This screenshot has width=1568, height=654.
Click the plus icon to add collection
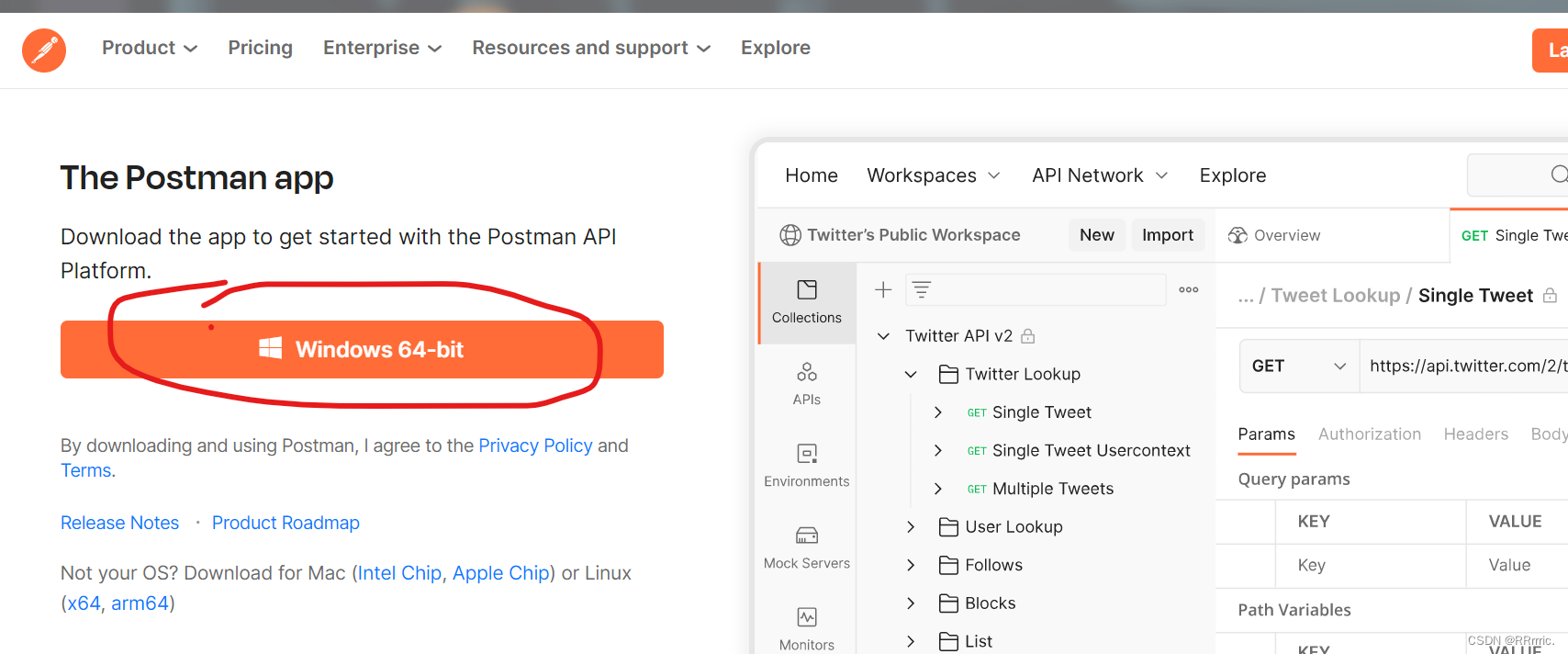883,290
